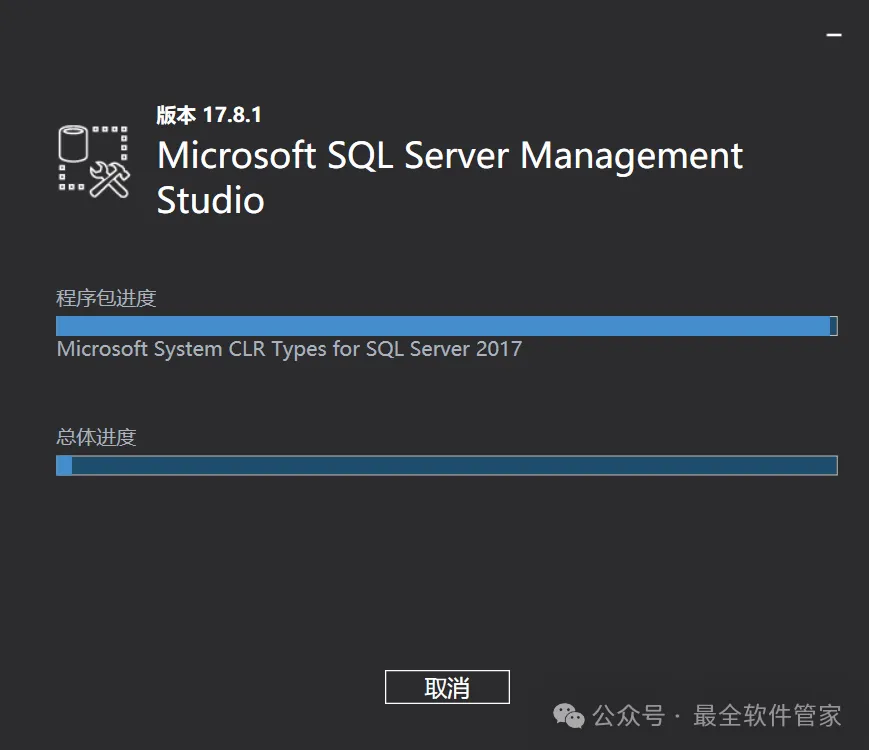Click the SSMS database-and-tools logo

point(94,160)
